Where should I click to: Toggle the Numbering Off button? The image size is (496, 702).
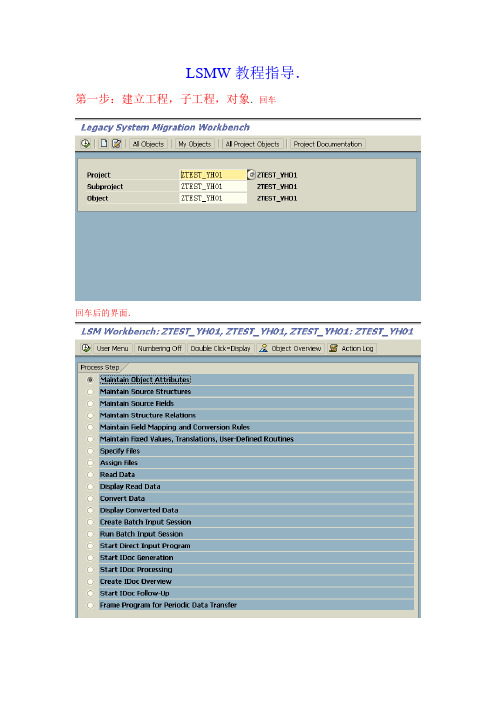point(159,348)
